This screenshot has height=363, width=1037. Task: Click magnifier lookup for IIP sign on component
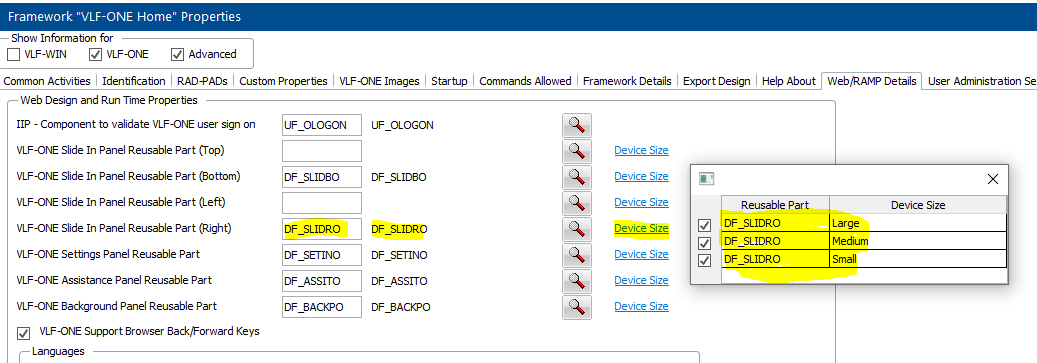pos(577,124)
